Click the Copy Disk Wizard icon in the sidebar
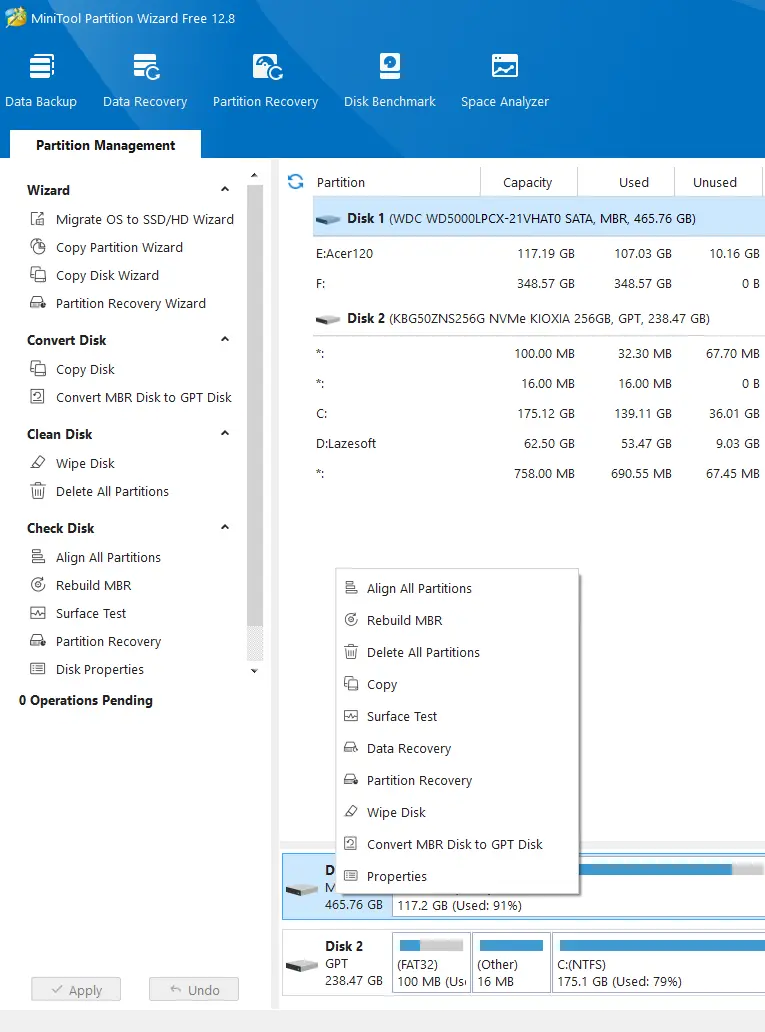The image size is (765, 1032). pyautogui.click(x=38, y=274)
